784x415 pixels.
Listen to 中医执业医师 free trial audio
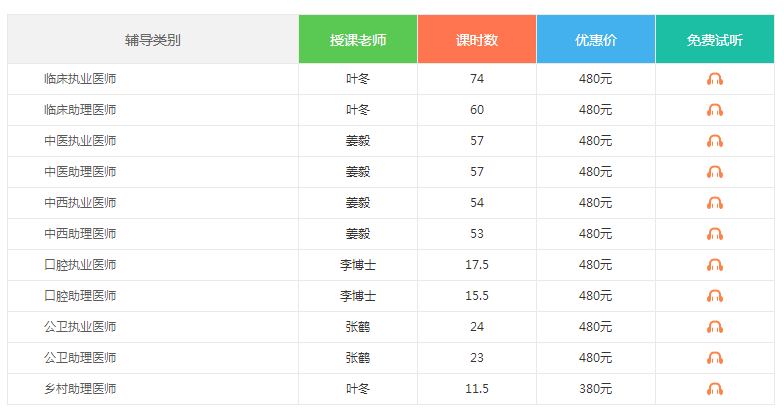(x=715, y=141)
